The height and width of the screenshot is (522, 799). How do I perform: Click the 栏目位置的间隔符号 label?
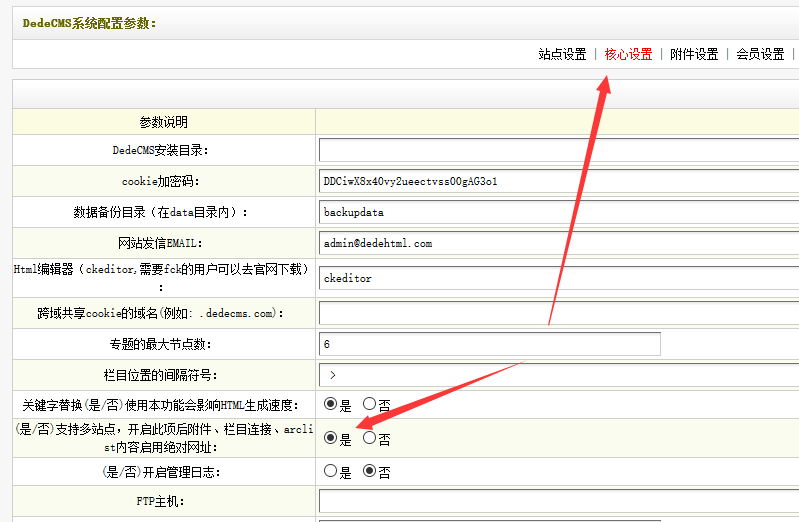coord(161,375)
